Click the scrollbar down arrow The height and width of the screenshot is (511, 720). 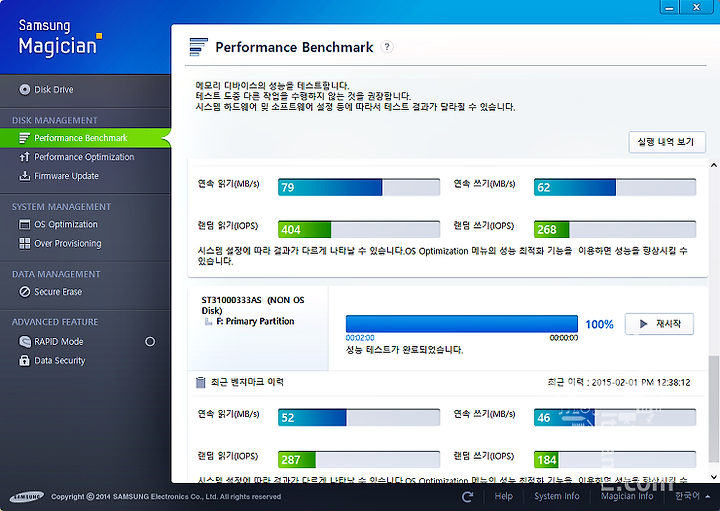click(x=714, y=477)
